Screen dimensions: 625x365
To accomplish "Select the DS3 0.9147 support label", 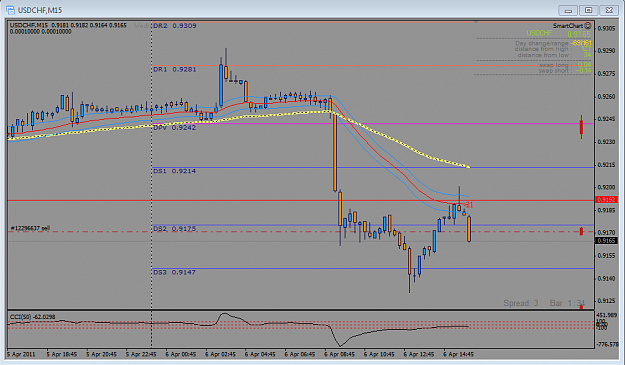I will coord(174,272).
